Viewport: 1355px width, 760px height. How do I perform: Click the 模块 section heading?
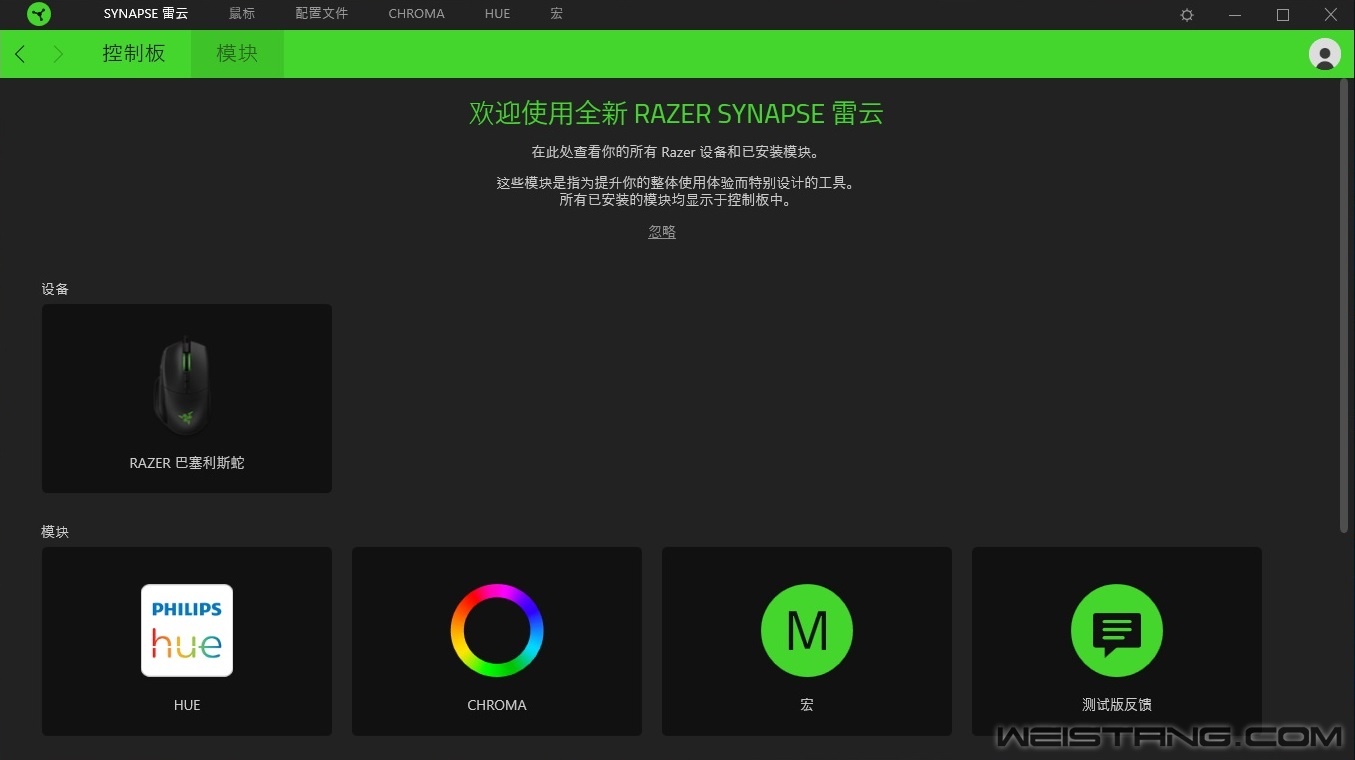point(55,532)
